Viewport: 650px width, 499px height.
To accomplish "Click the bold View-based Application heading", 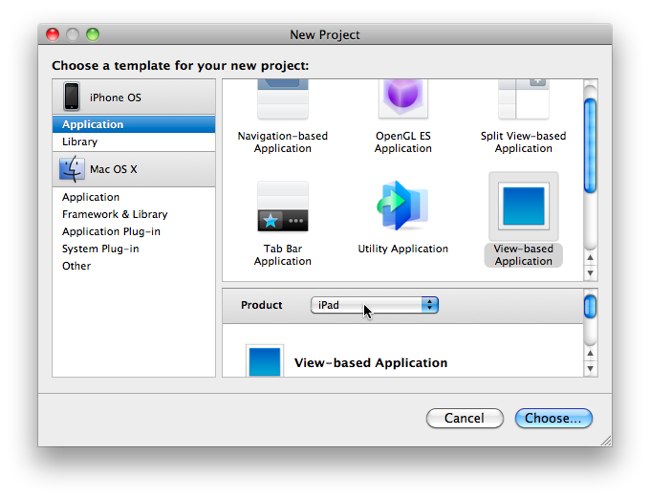I will click(371, 363).
